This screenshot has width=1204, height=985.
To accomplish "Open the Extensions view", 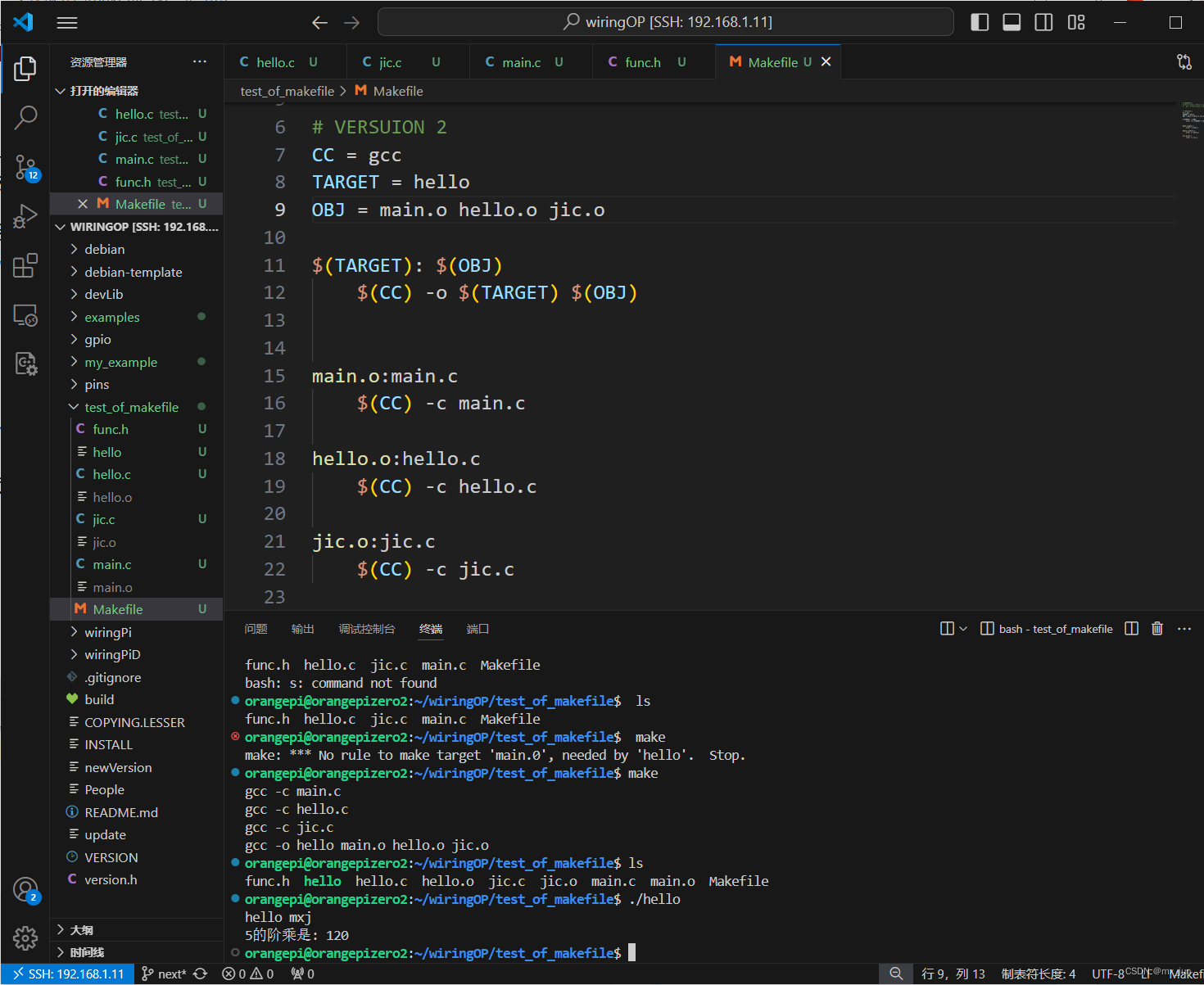I will click(25, 265).
